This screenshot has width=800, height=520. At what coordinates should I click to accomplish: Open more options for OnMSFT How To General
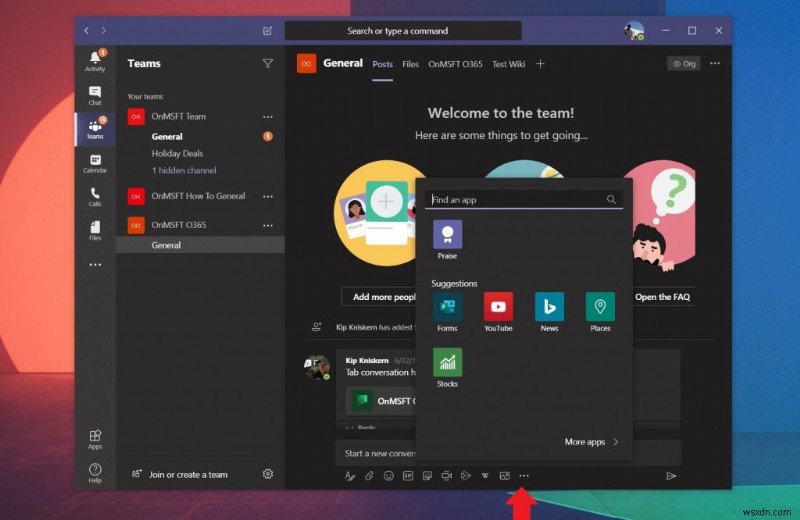click(x=267, y=196)
